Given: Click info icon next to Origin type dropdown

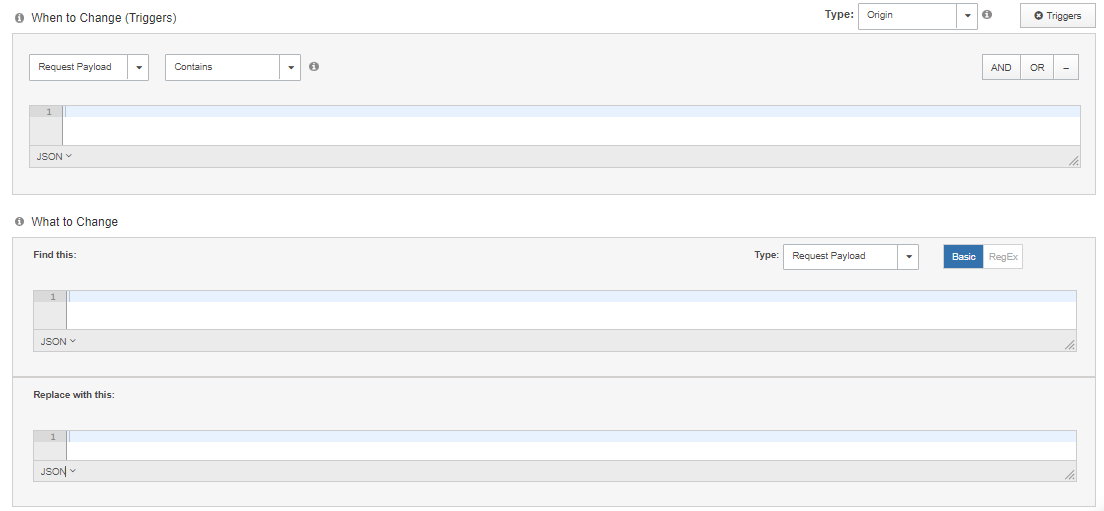Looking at the screenshot, I should pyautogui.click(x=987, y=15).
